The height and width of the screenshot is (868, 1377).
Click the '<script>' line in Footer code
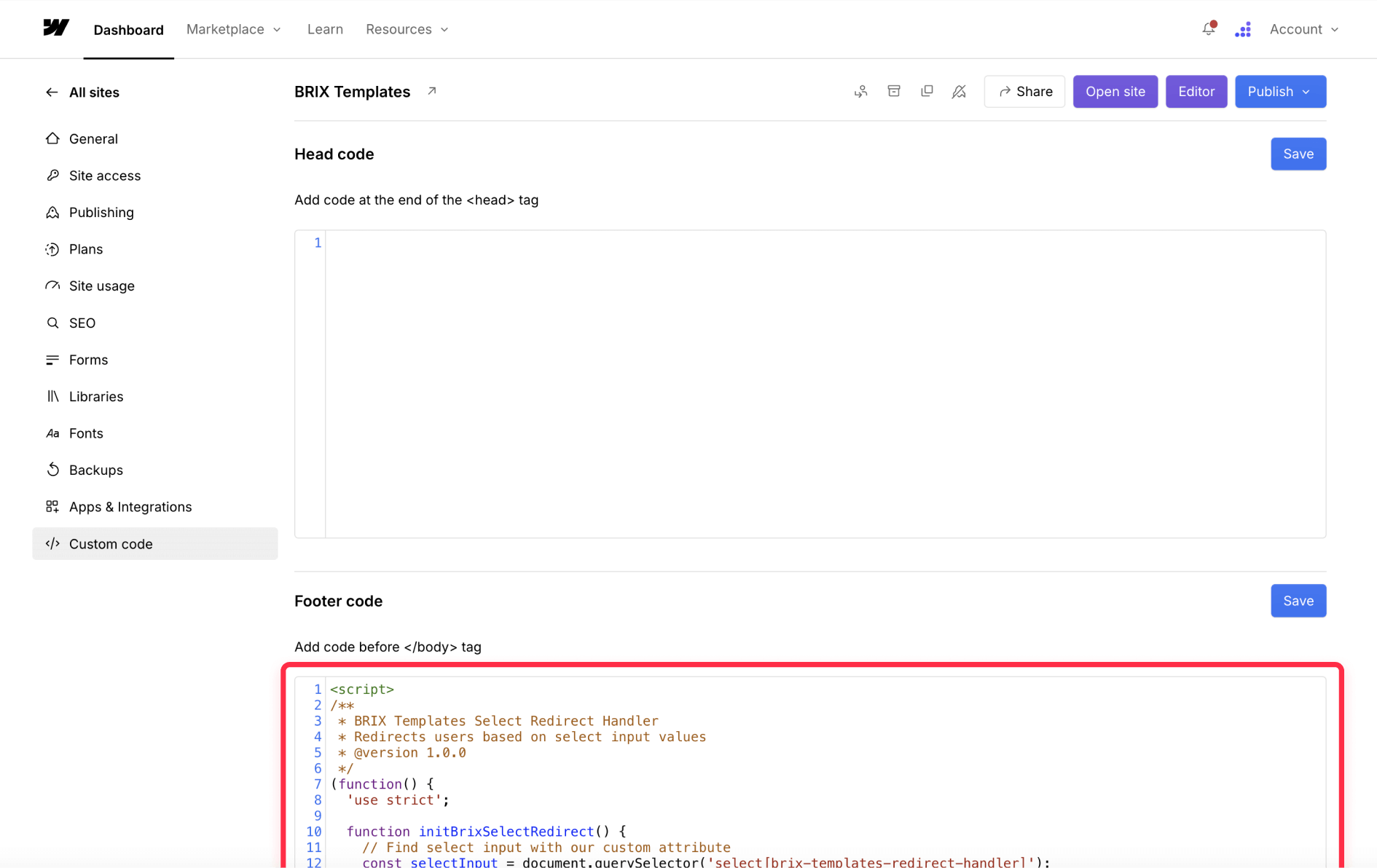(362, 689)
